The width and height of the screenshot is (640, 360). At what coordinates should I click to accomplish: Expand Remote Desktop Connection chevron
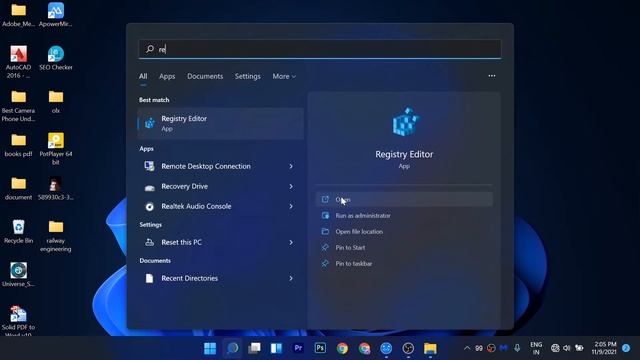(x=291, y=166)
